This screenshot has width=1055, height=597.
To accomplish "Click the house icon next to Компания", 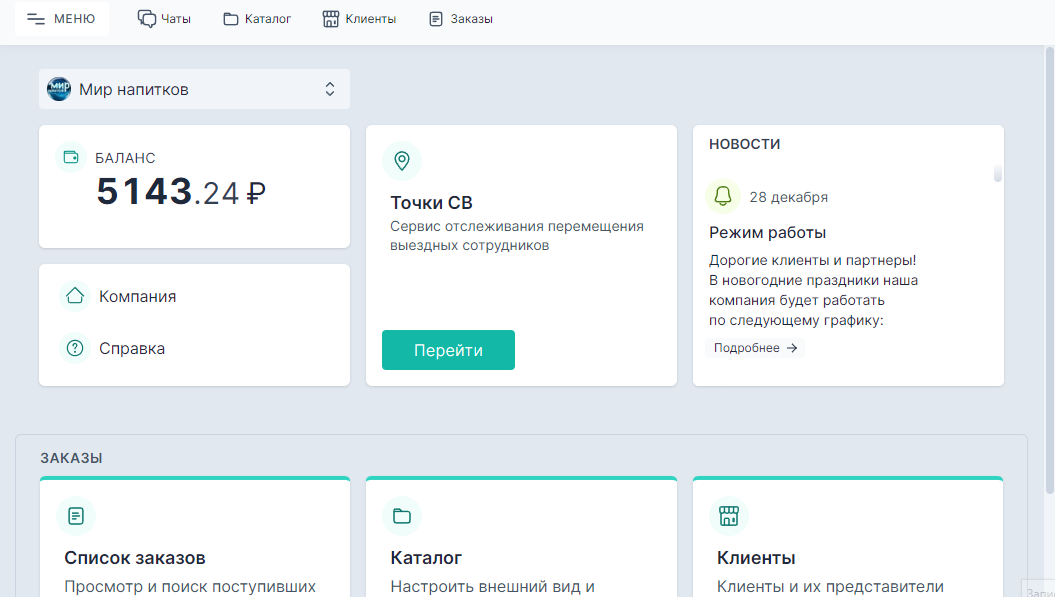I will coord(74,296).
